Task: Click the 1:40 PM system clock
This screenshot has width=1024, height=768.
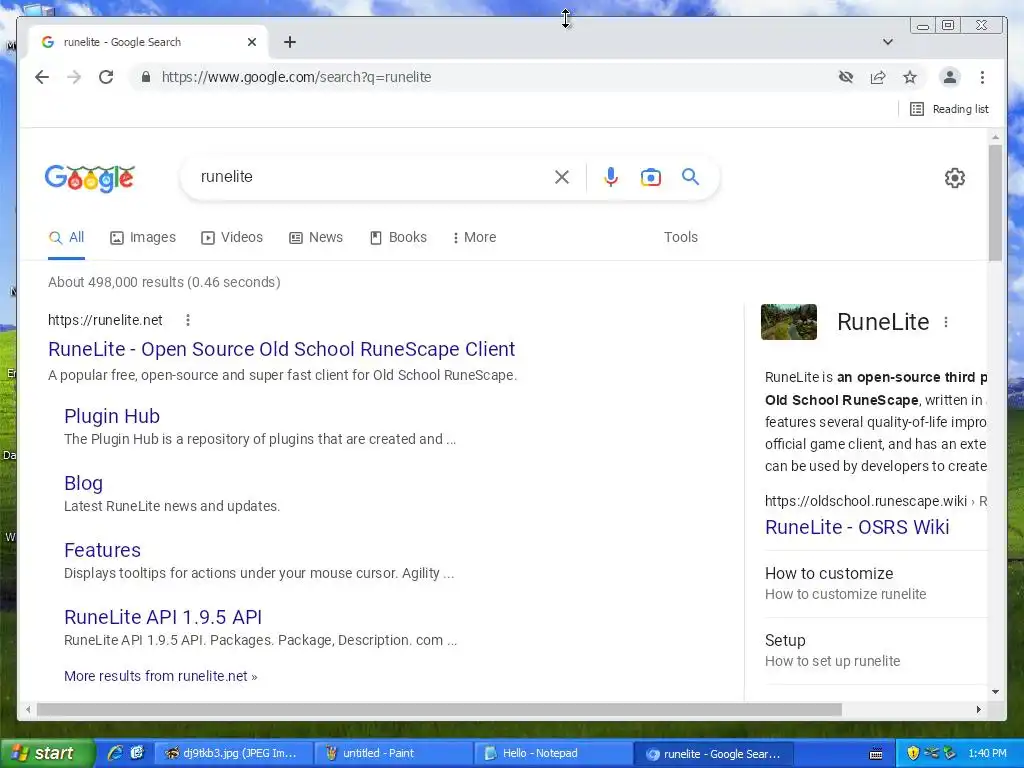Action: (987, 754)
